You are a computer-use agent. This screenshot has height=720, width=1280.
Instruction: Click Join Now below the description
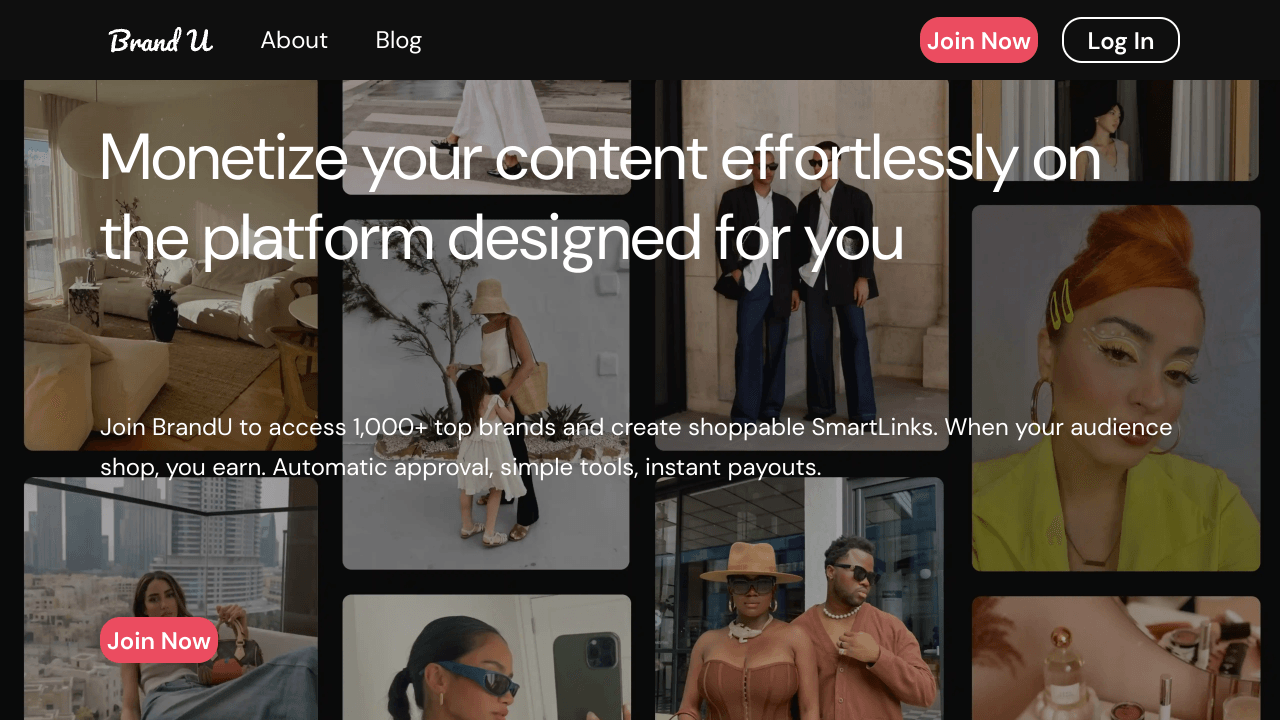(x=159, y=640)
